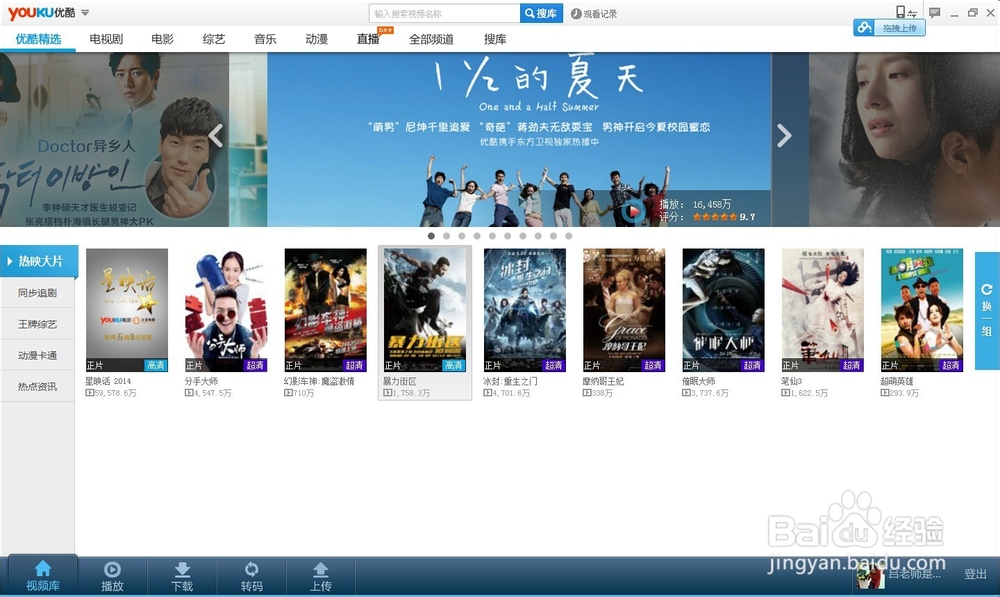Open 观看记录 watch history
The width and height of the screenshot is (1000, 597).
click(594, 13)
